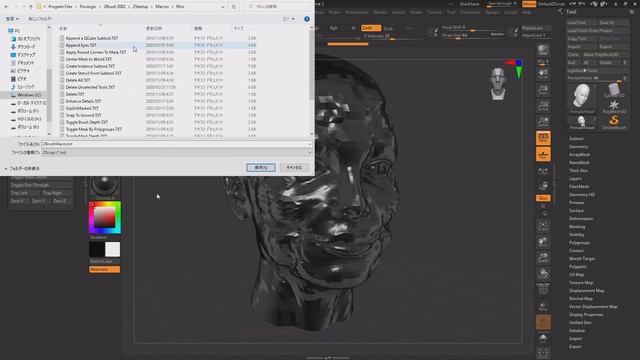Expand the Geometry section

(x=578, y=147)
